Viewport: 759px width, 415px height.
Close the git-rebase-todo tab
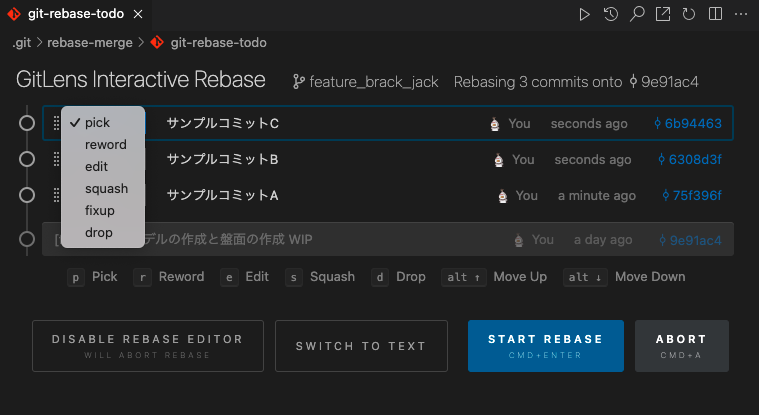click(138, 14)
